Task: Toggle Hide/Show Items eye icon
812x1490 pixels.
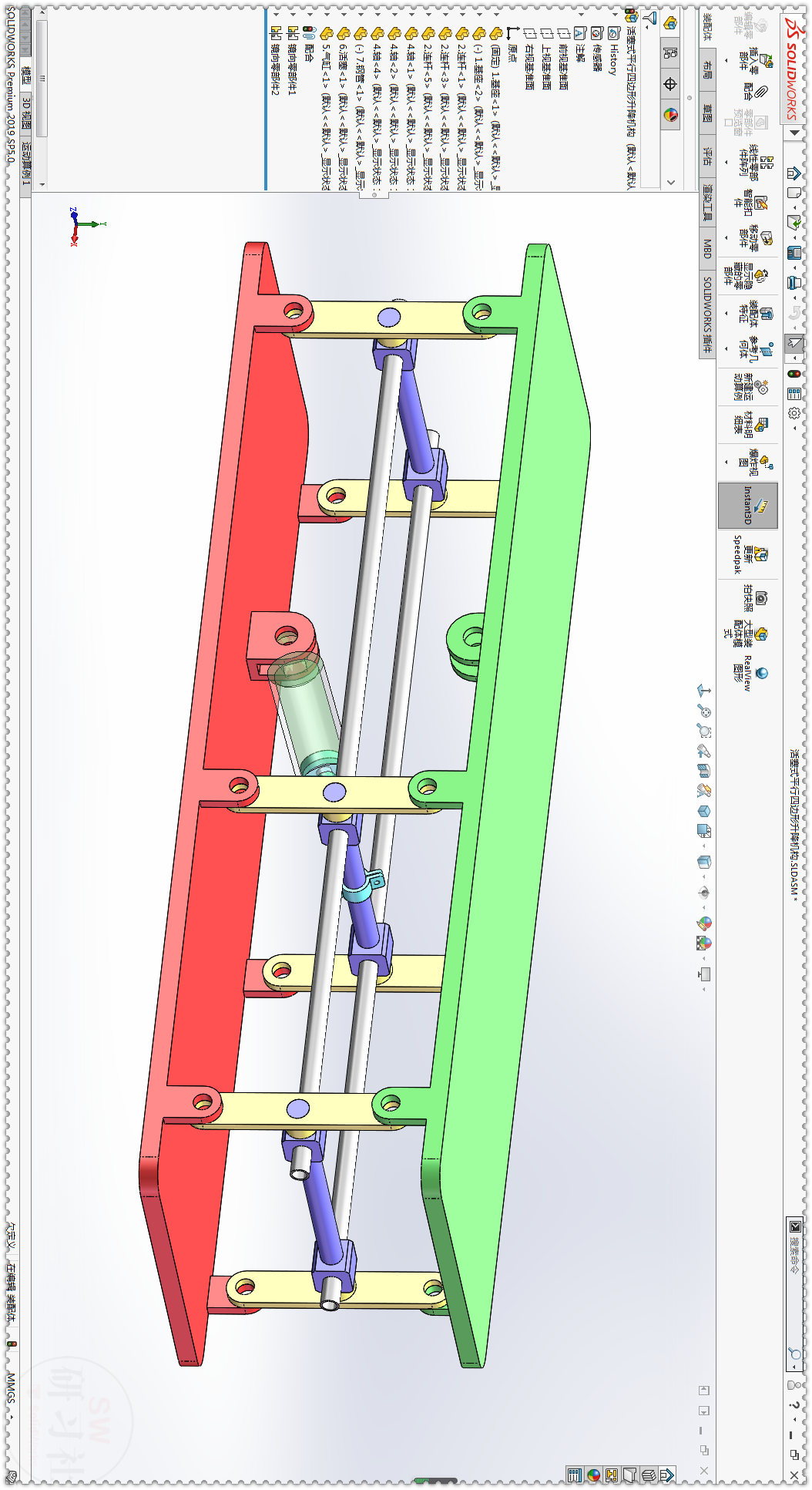Action: pyautogui.click(x=704, y=893)
